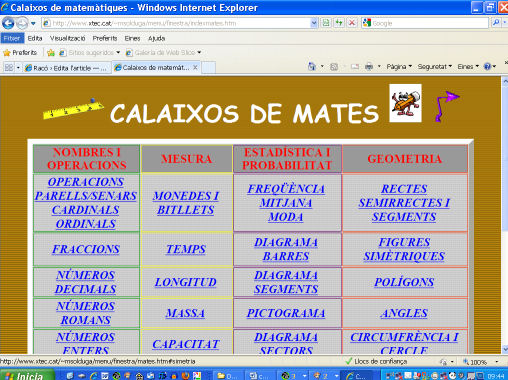Open the Pàgina dropdown menu
The width and height of the screenshot is (508, 380).
[x=399, y=67]
